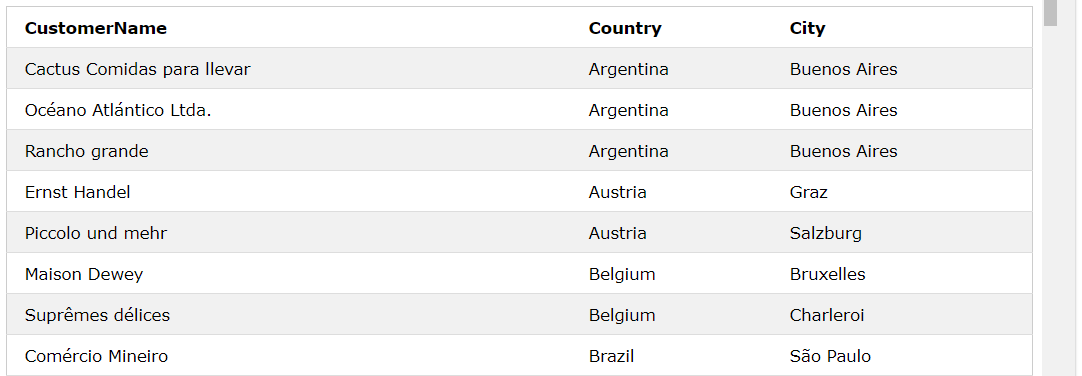Click the vertical scrollbar thumb
The width and height of the screenshot is (1082, 376).
click(1050, 13)
